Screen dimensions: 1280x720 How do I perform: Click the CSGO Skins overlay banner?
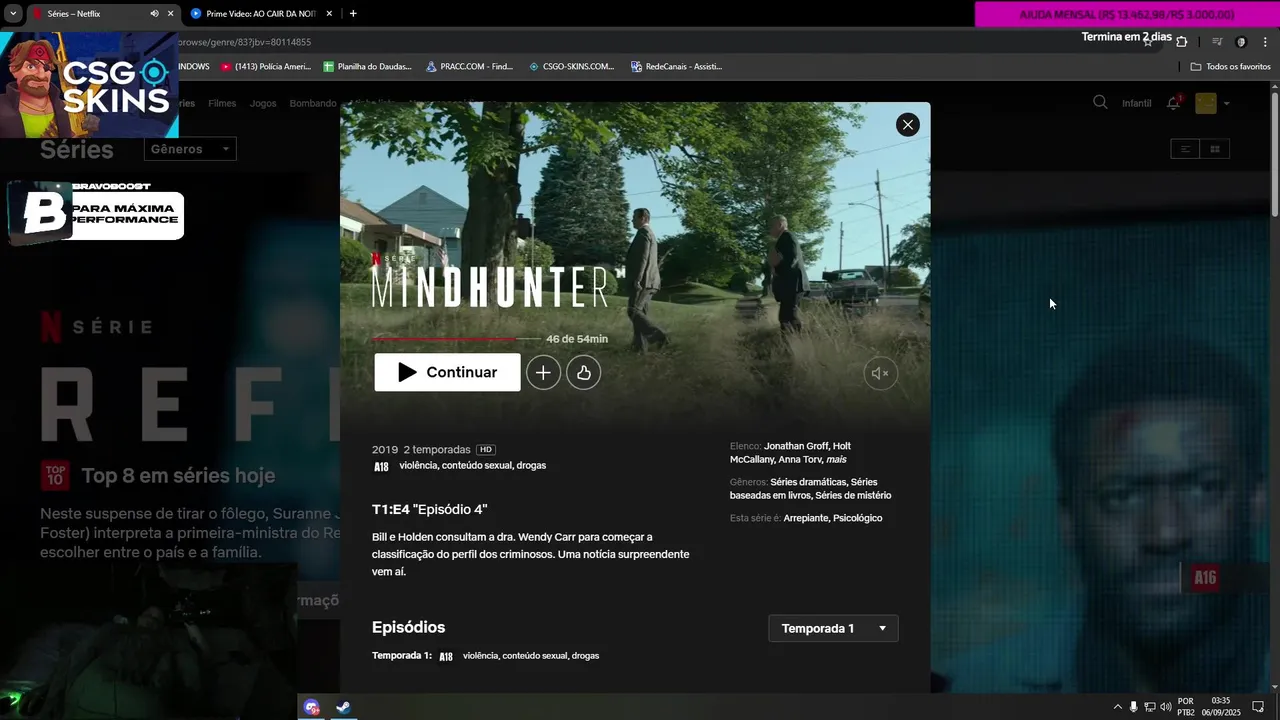[89, 85]
